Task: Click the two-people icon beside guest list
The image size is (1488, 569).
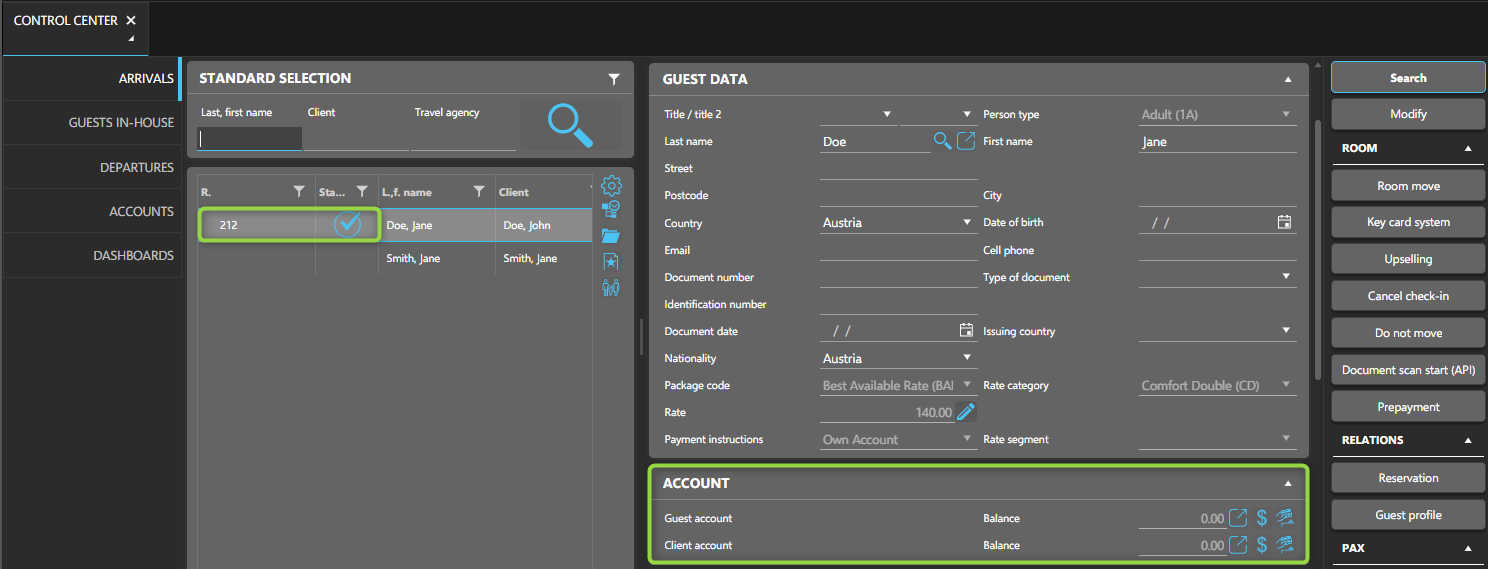Action: point(611,288)
